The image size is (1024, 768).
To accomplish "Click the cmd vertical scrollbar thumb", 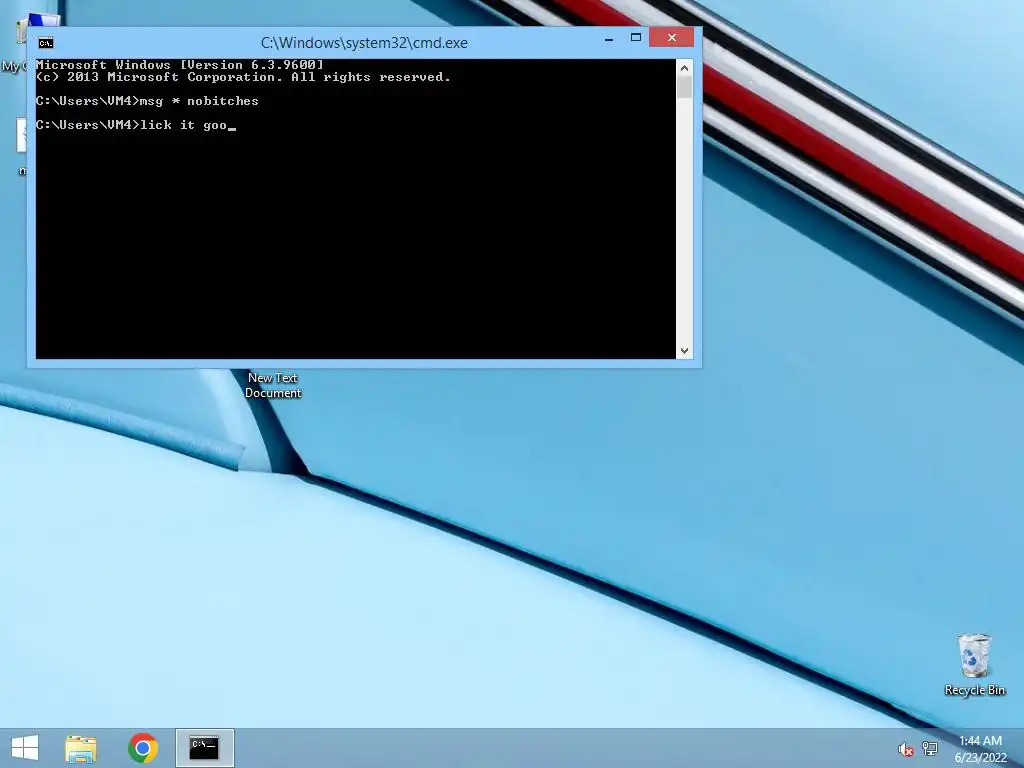I will 684,88.
